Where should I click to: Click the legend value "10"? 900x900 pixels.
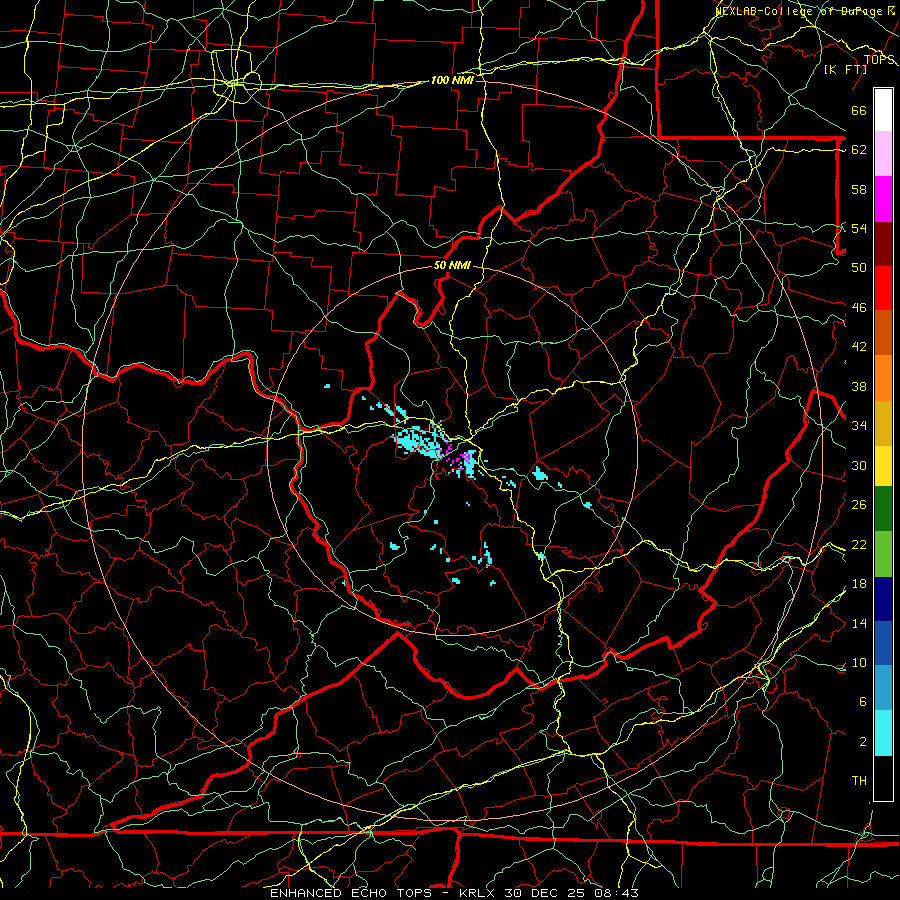[x=859, y=662]
